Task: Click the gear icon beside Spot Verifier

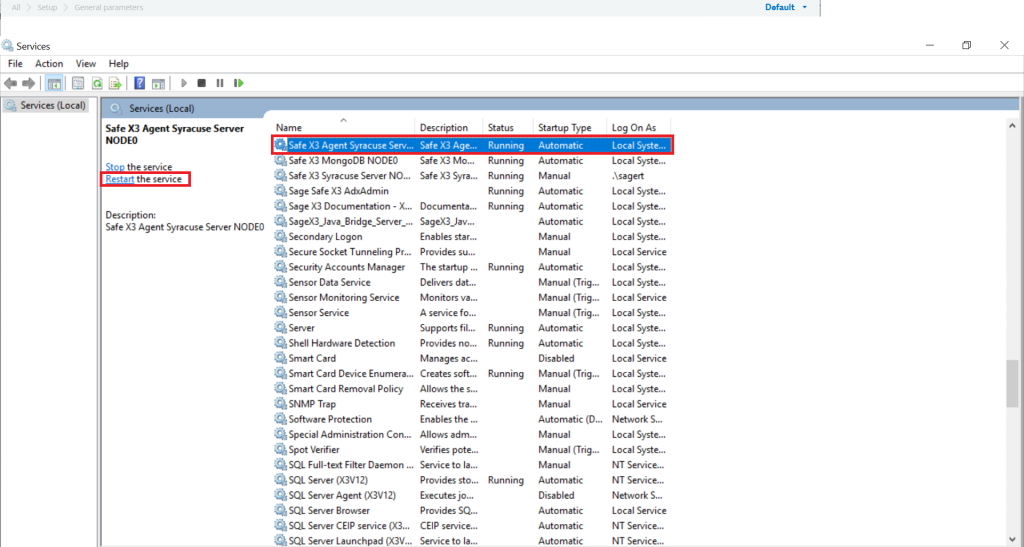Action: click(280, 450)
